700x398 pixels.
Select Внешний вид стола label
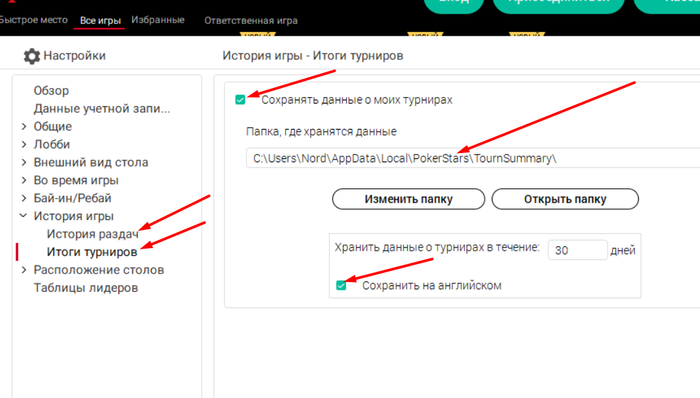(x=91, y=162)
